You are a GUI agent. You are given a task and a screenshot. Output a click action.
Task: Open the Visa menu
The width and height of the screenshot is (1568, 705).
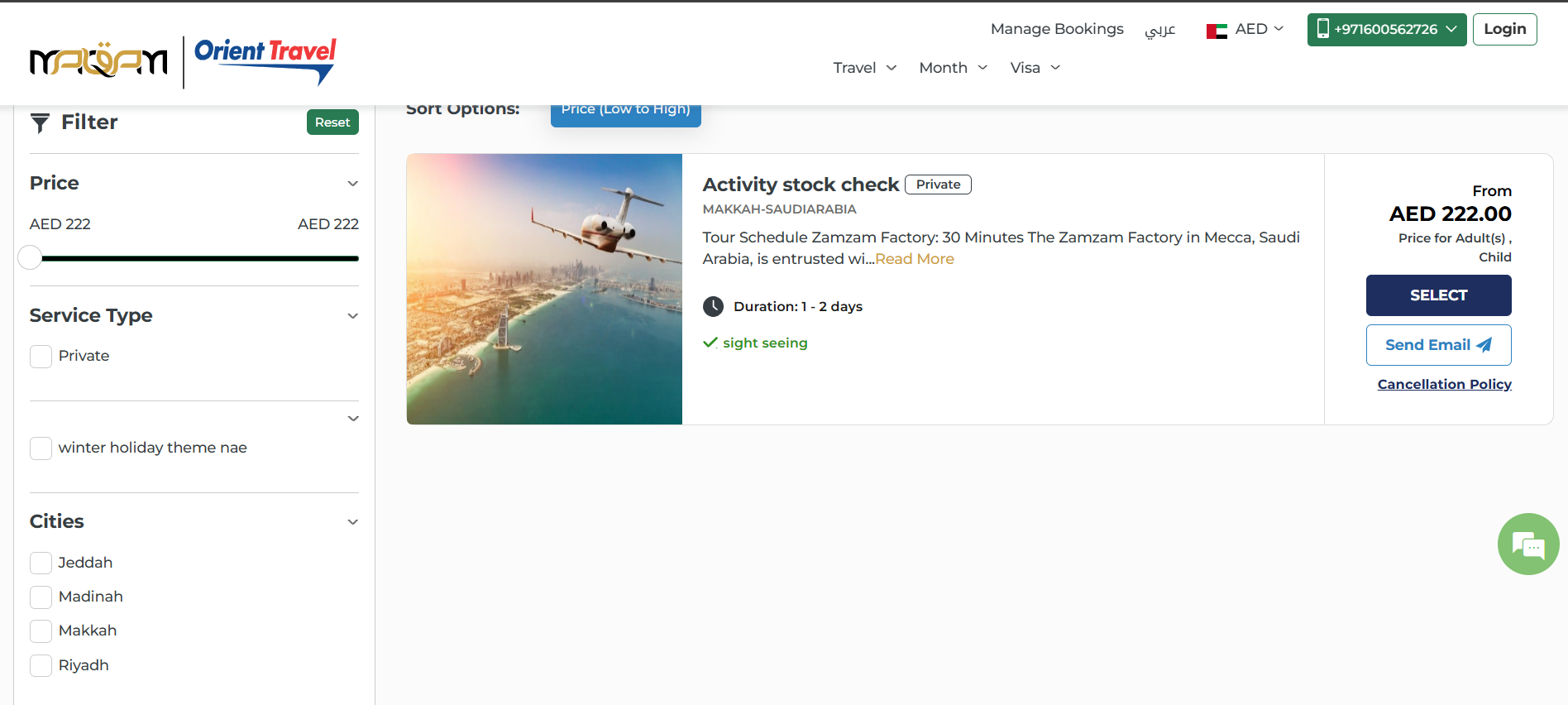(1035, 68)
